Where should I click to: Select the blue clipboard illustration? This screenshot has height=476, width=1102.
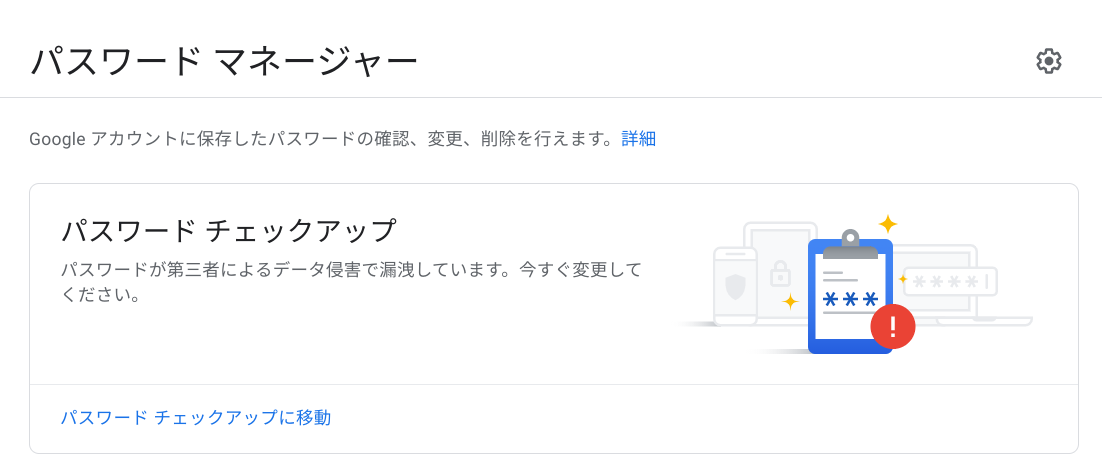coord(850,296)
